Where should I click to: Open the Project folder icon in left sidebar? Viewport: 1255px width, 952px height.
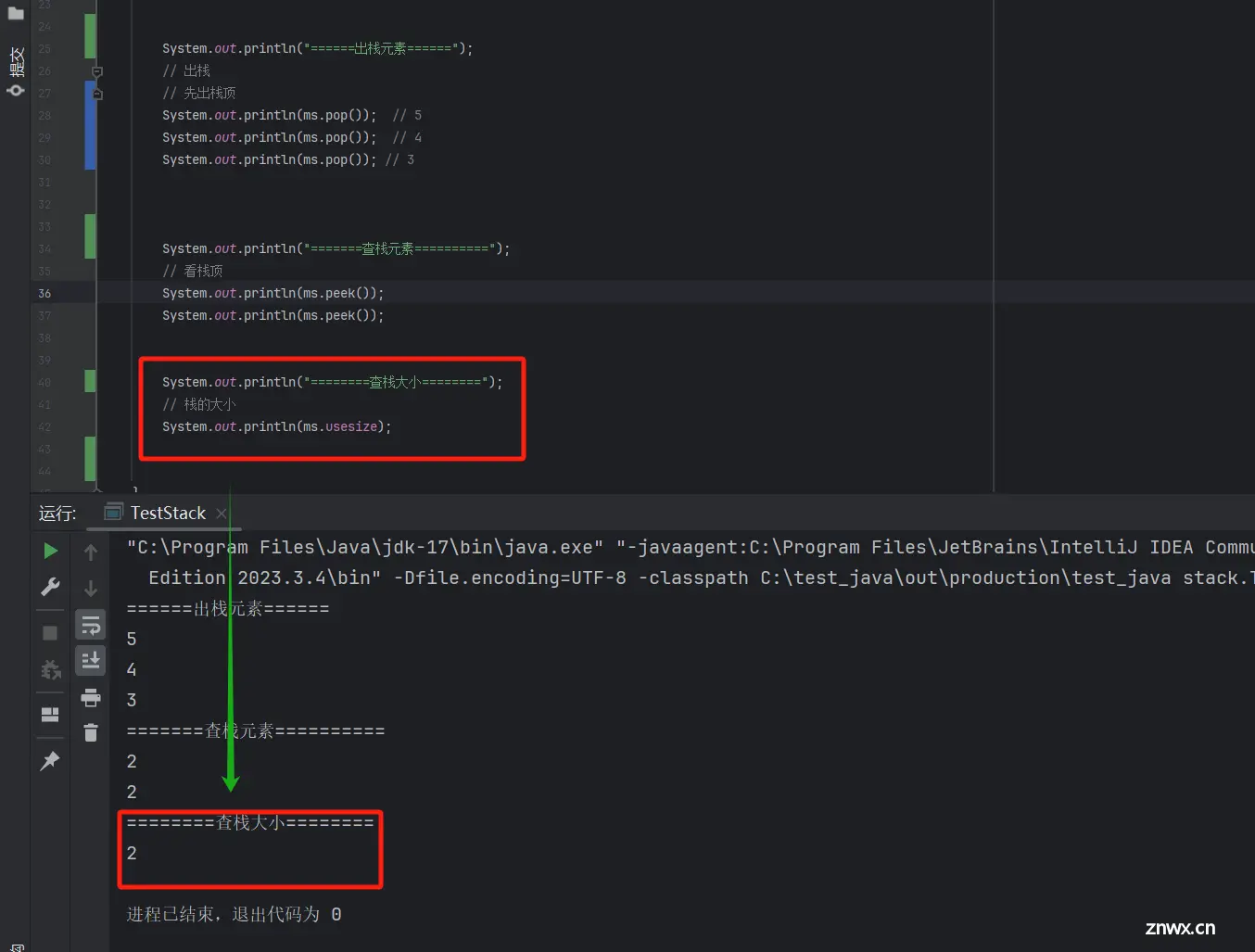click(16, 13)
